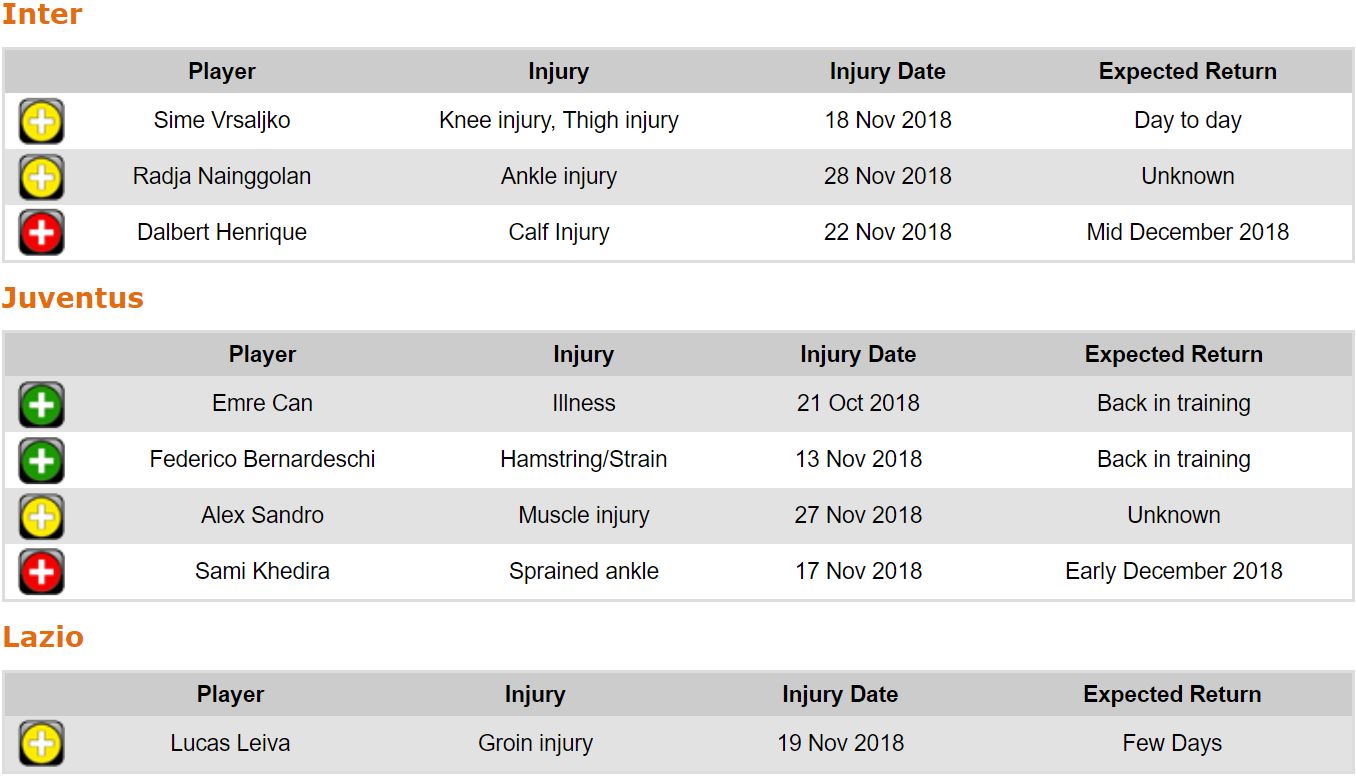
Task: Click red injury icon for Sami Khedira
Action: point(41,572)
